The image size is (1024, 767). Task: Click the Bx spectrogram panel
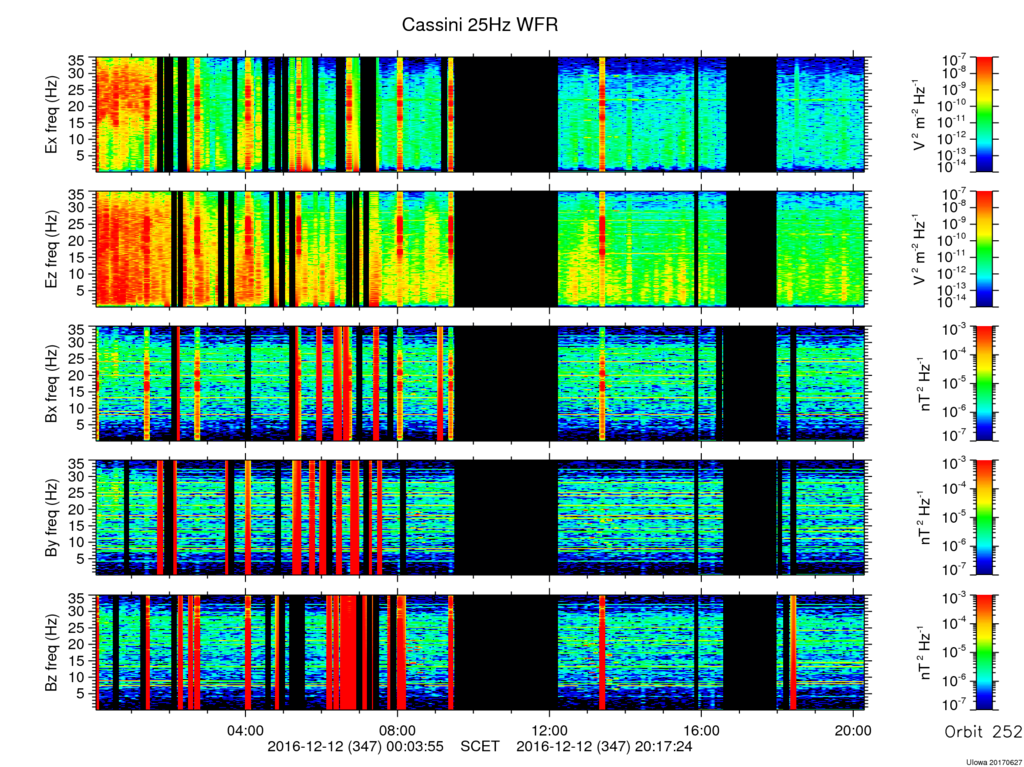(481, 384)
